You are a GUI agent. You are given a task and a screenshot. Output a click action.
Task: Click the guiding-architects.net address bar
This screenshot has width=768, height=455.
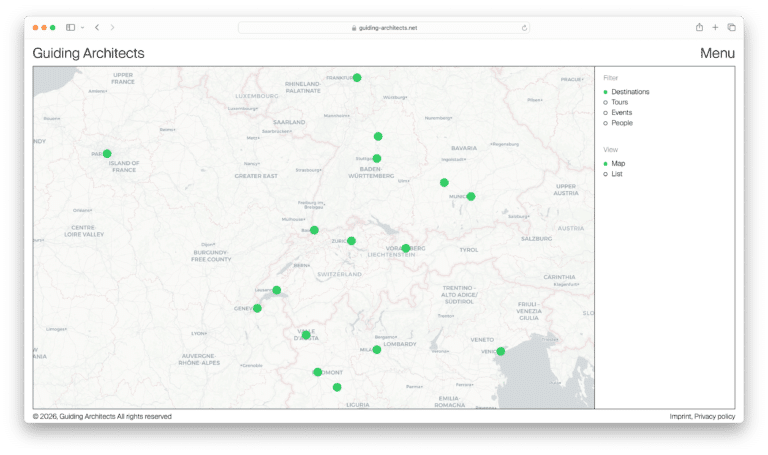(384, 28)
